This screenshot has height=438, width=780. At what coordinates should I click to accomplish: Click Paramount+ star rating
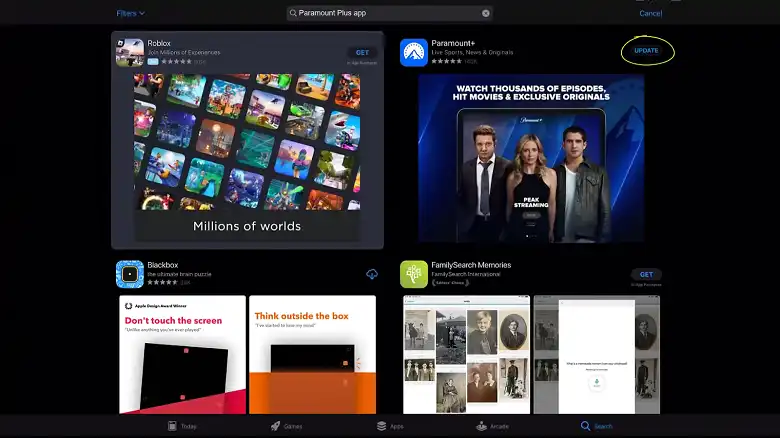click(446, 61)
